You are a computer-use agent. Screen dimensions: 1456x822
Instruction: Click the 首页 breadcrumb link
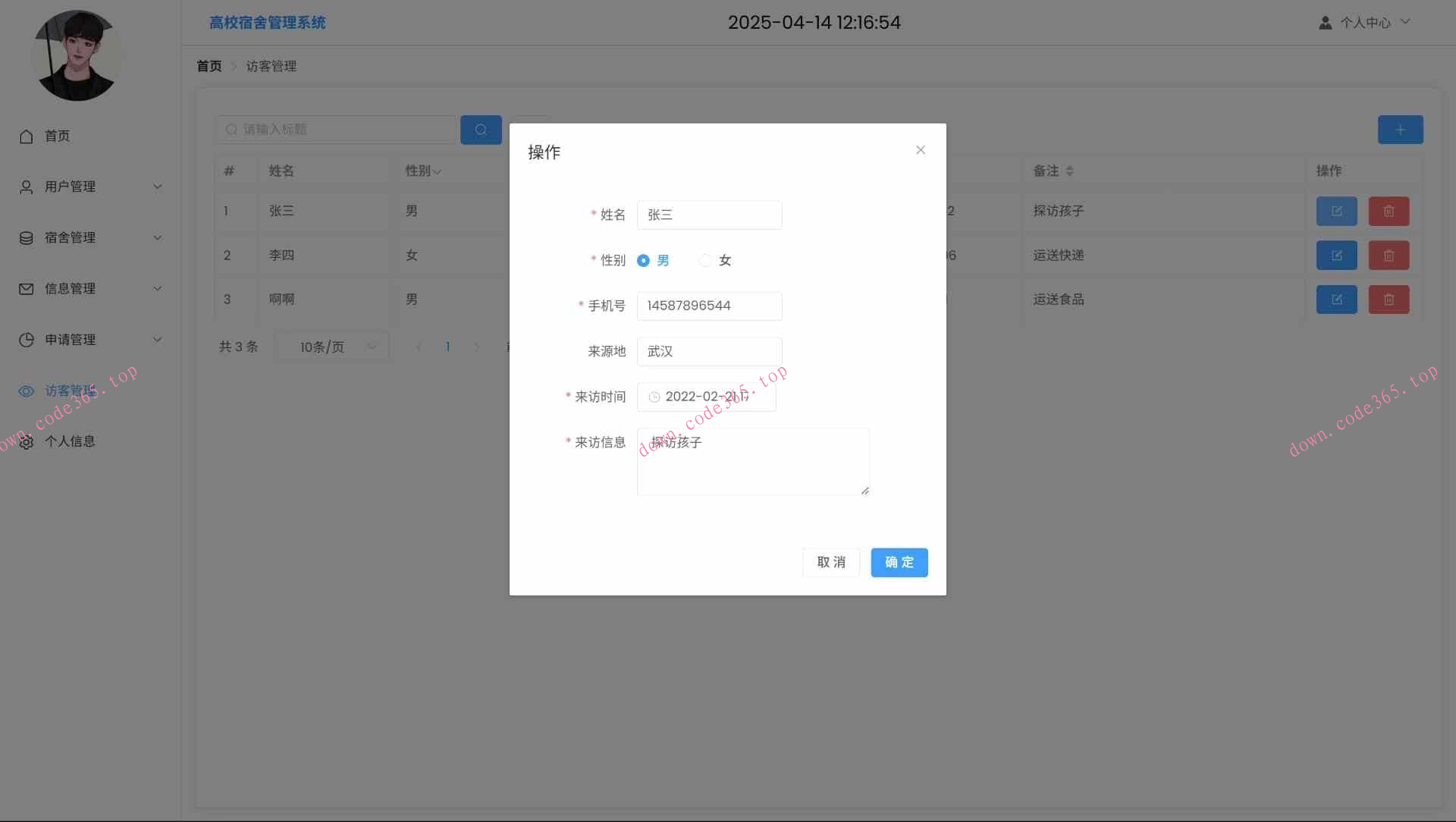pos(209,66)
